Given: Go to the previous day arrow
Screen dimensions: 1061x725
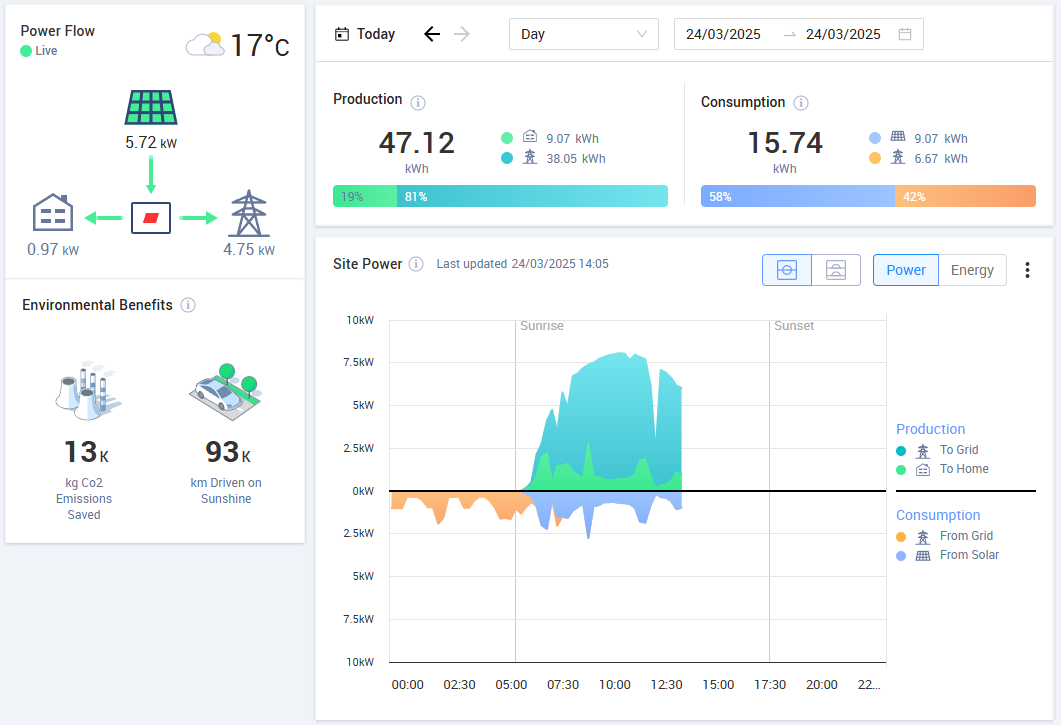Looking at the screenshot, I should (x=432, y=34).
